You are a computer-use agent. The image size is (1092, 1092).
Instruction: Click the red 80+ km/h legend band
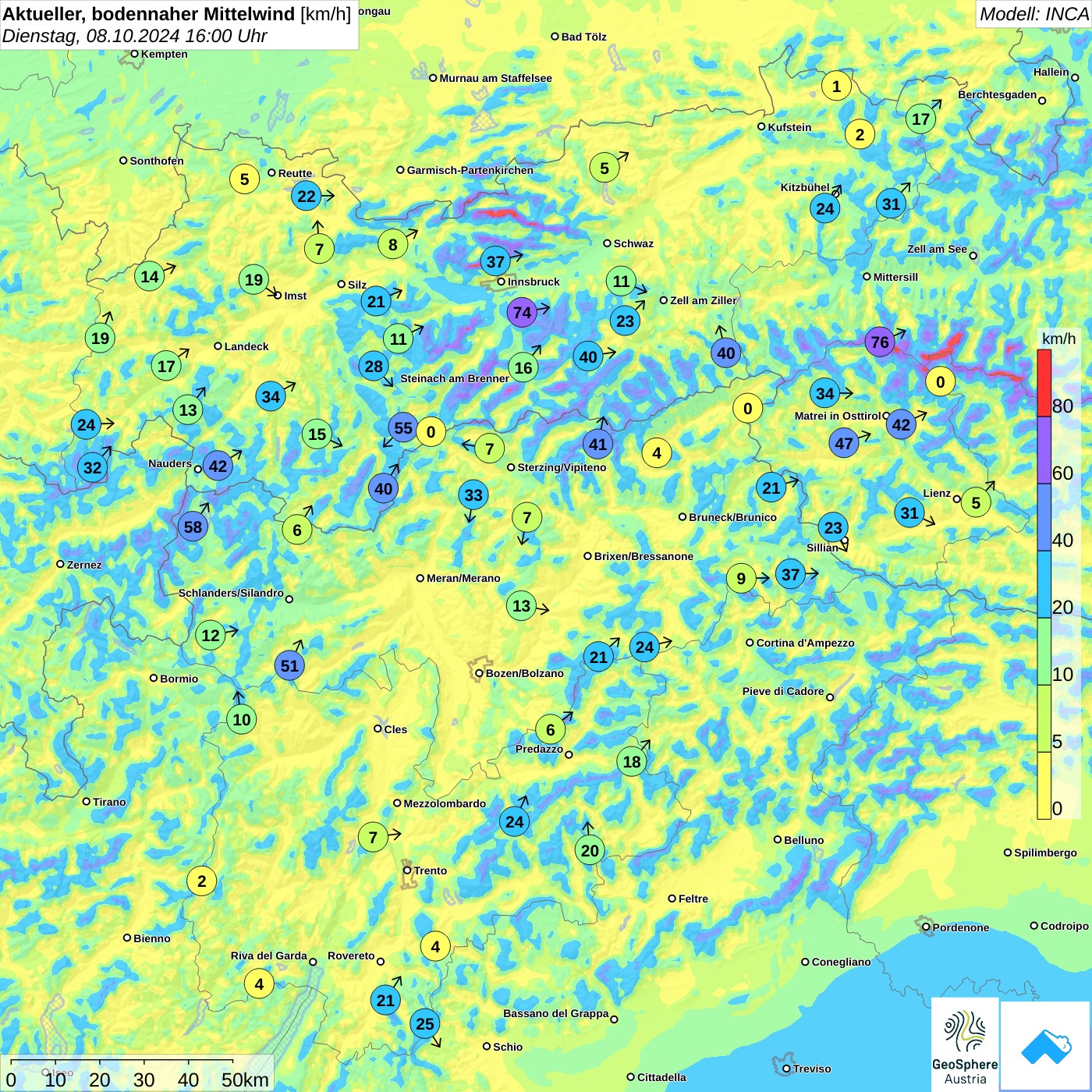coord(1044,383)
